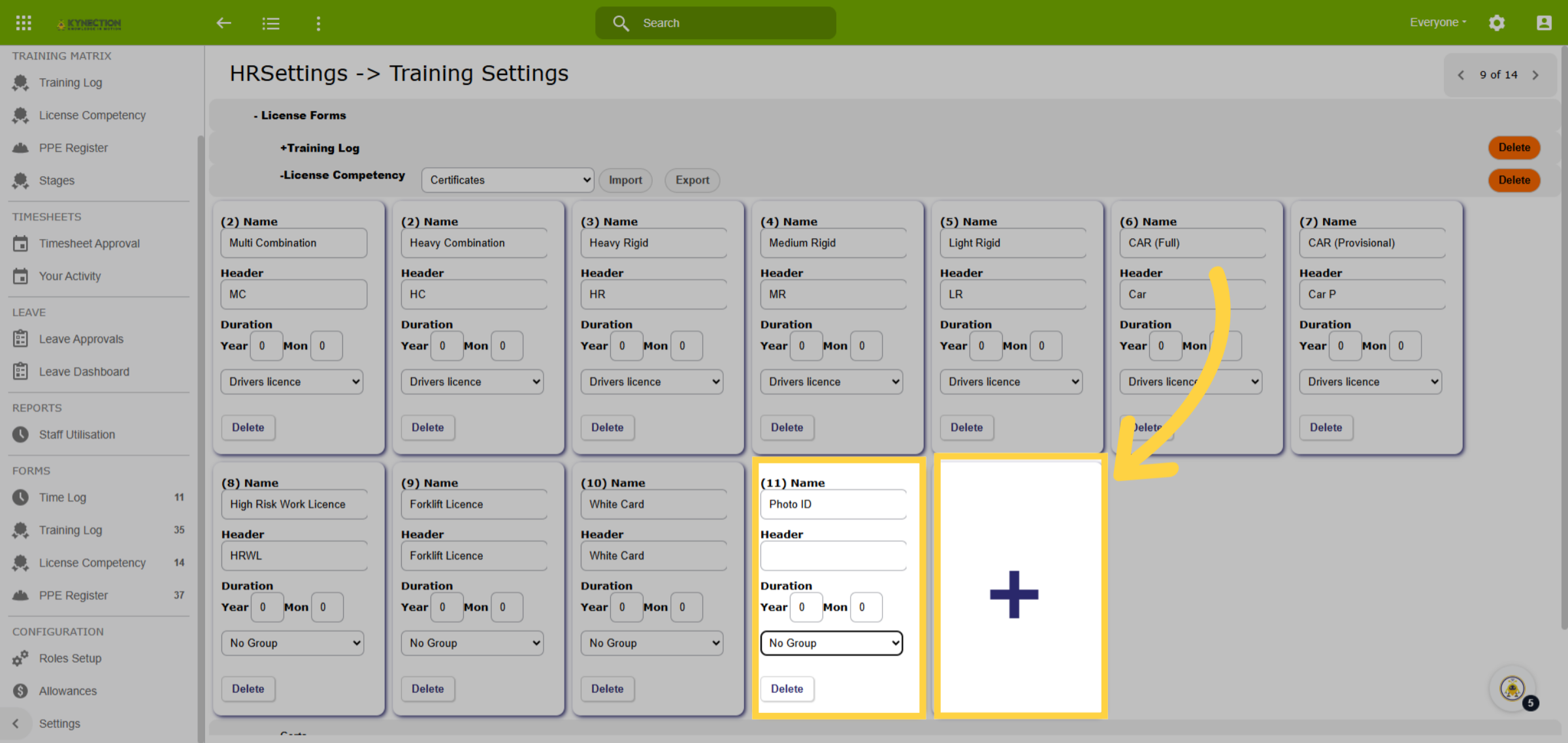Click empty Header field on Photo ID card
Image resolution: width=1568 pixels, height=743 pixels.
coord(833,556)
